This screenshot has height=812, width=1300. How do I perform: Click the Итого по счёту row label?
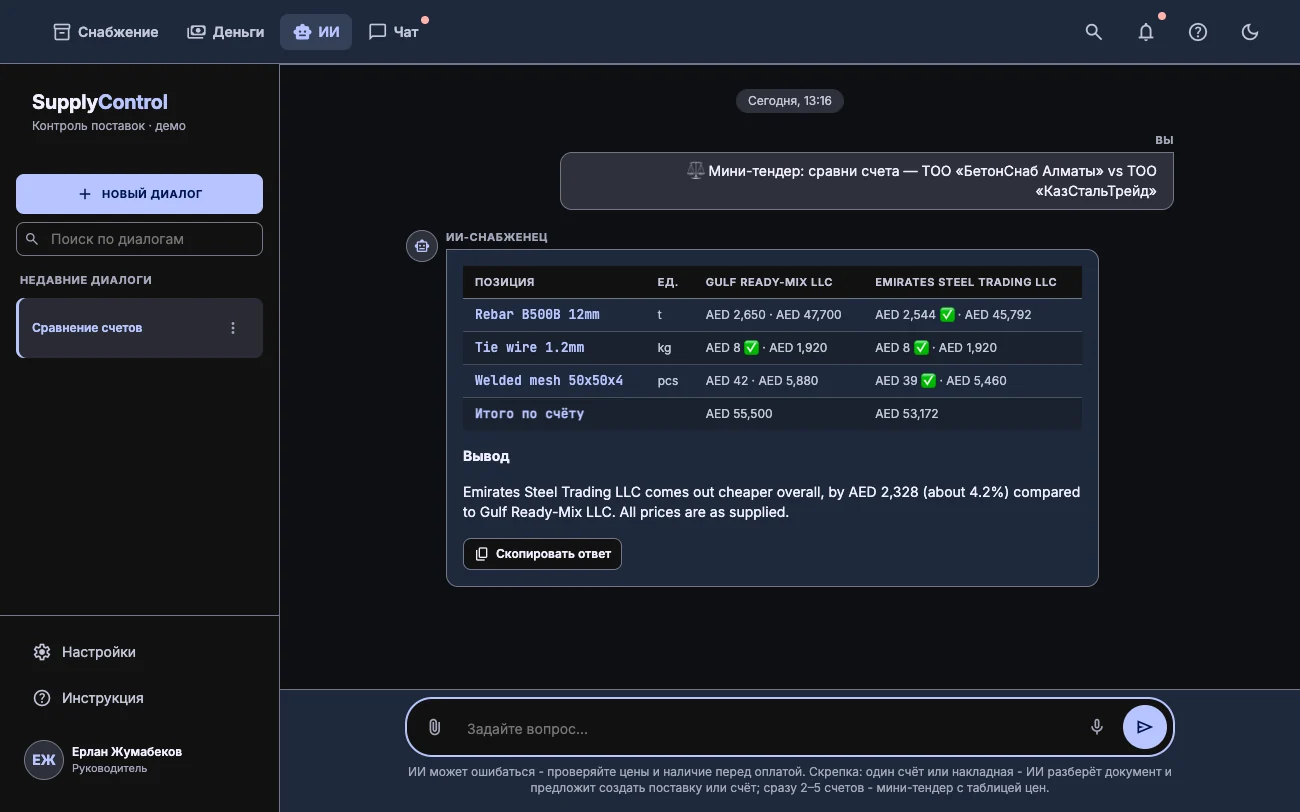tap(529, 414)
